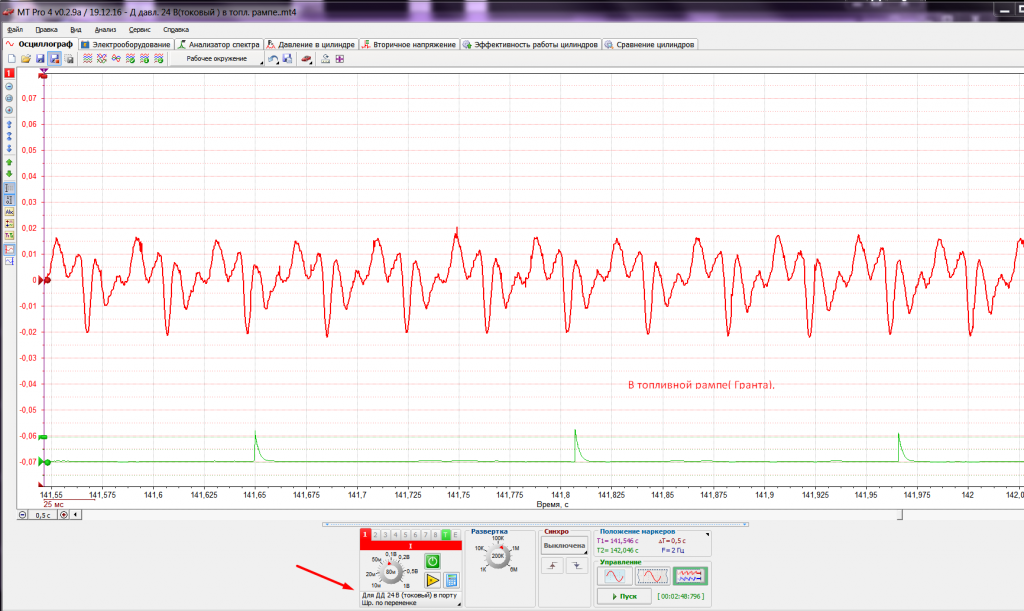Select channel 2 tab in channel panel
1024x611 pixels.
pos(376,535)
